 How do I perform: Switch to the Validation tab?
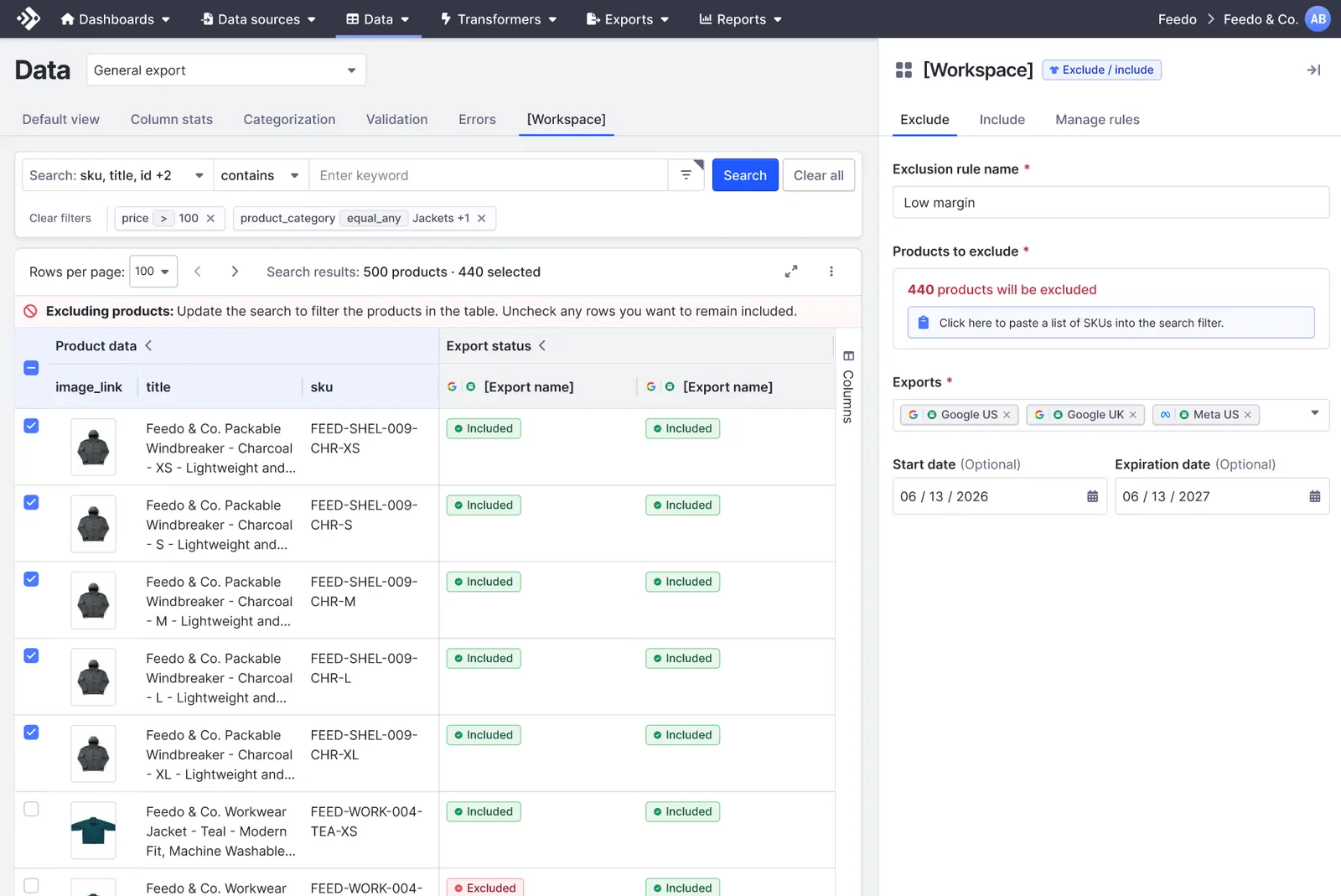396,119
